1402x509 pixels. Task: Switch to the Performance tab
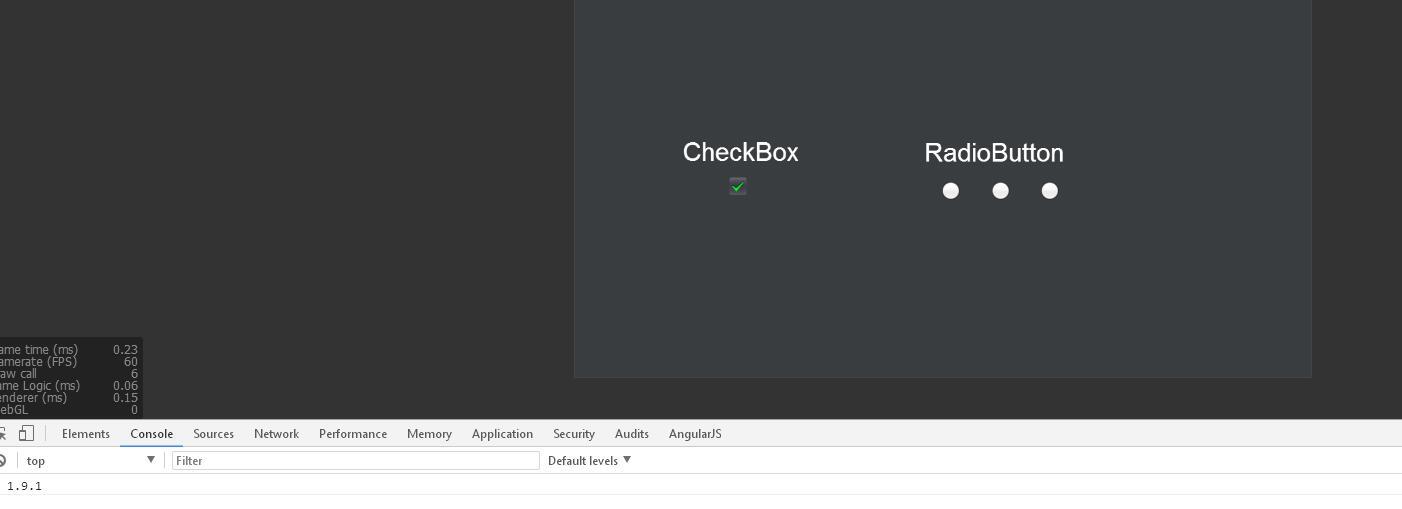(353, 434)
